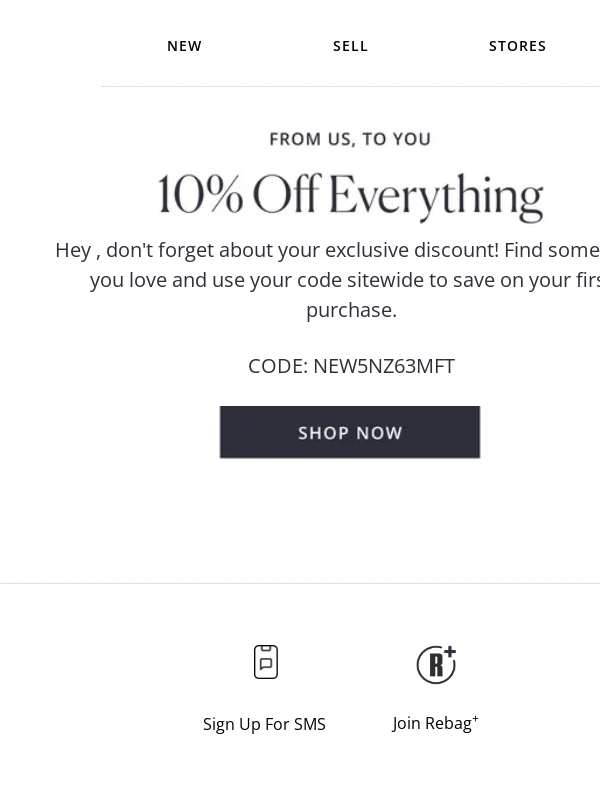Click the line starting with you love and use
The width and height of the screenshot is (600, 800).
click(x=345, y=280)
